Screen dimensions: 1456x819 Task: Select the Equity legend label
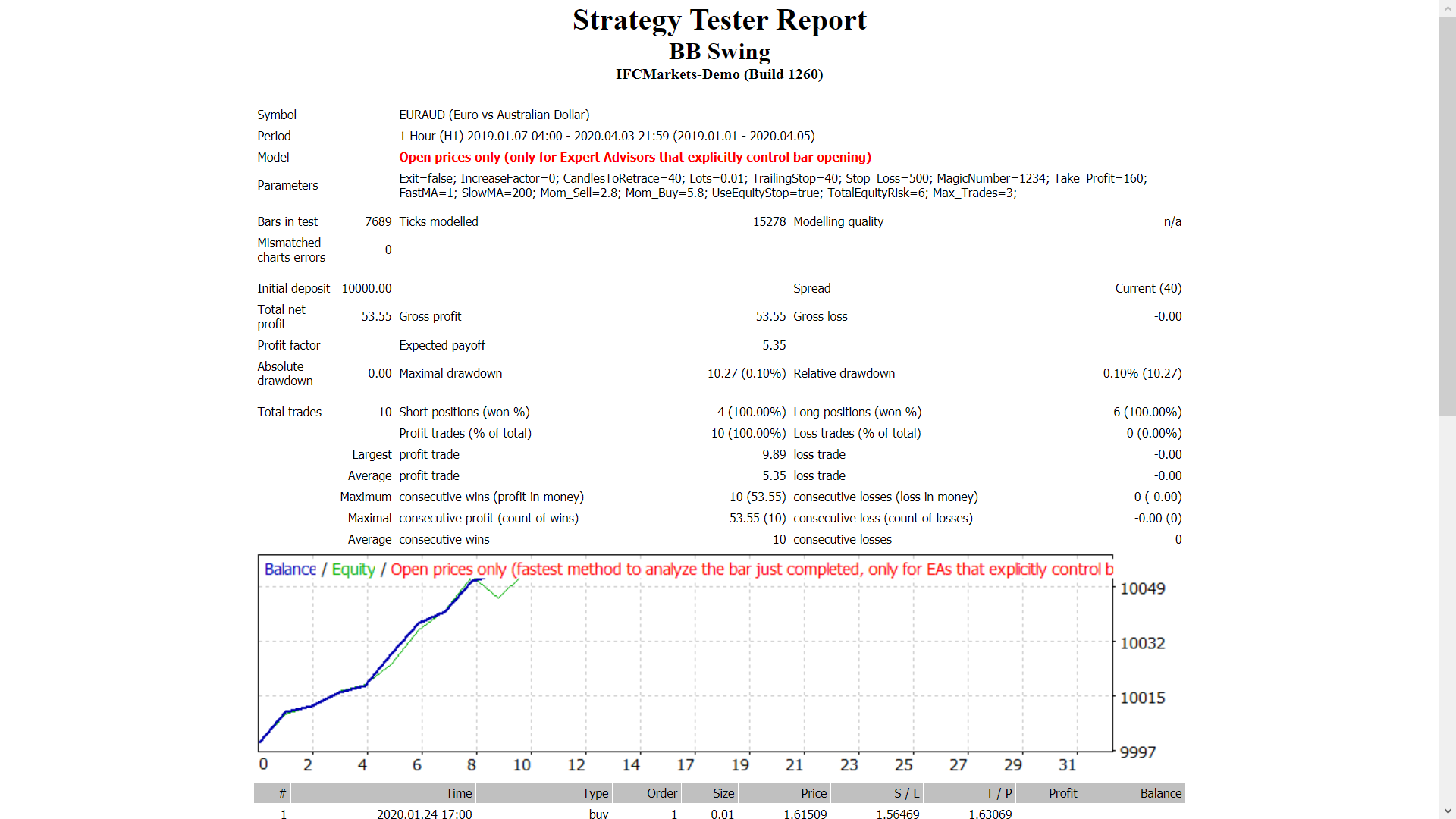[x=353, y=569]
